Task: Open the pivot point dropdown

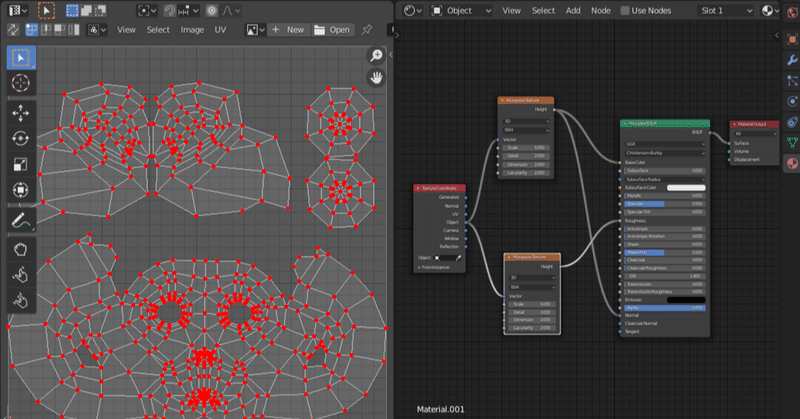Action: click(x=146, y=10)
